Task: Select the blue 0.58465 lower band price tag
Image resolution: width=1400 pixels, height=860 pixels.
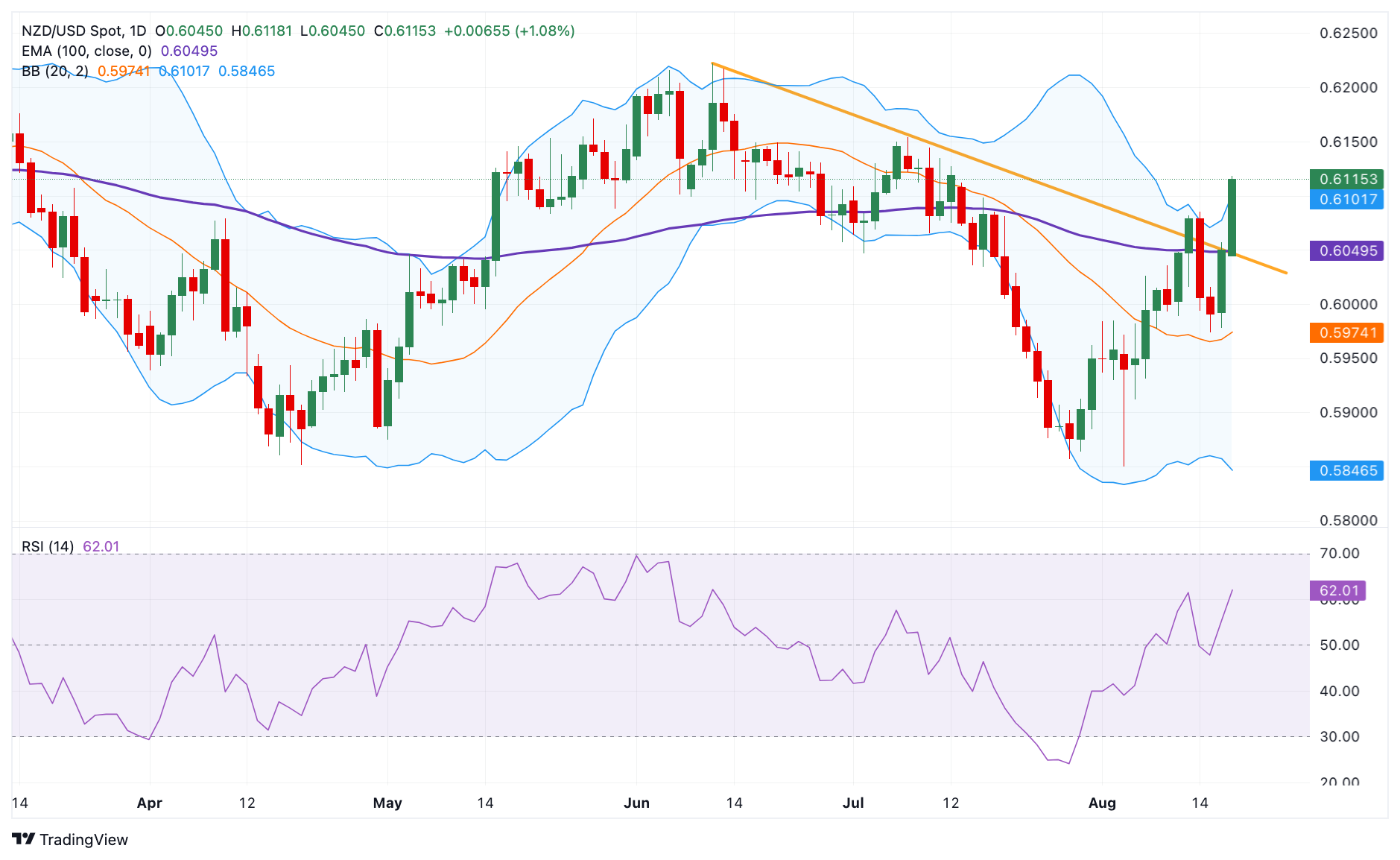Action: [x=1346, y=470]
